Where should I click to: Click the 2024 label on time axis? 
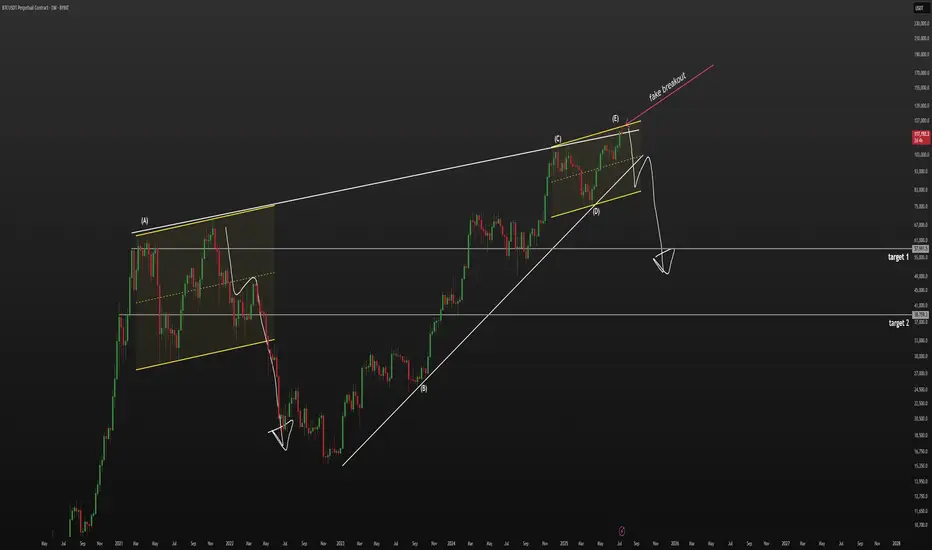[451, 543]
